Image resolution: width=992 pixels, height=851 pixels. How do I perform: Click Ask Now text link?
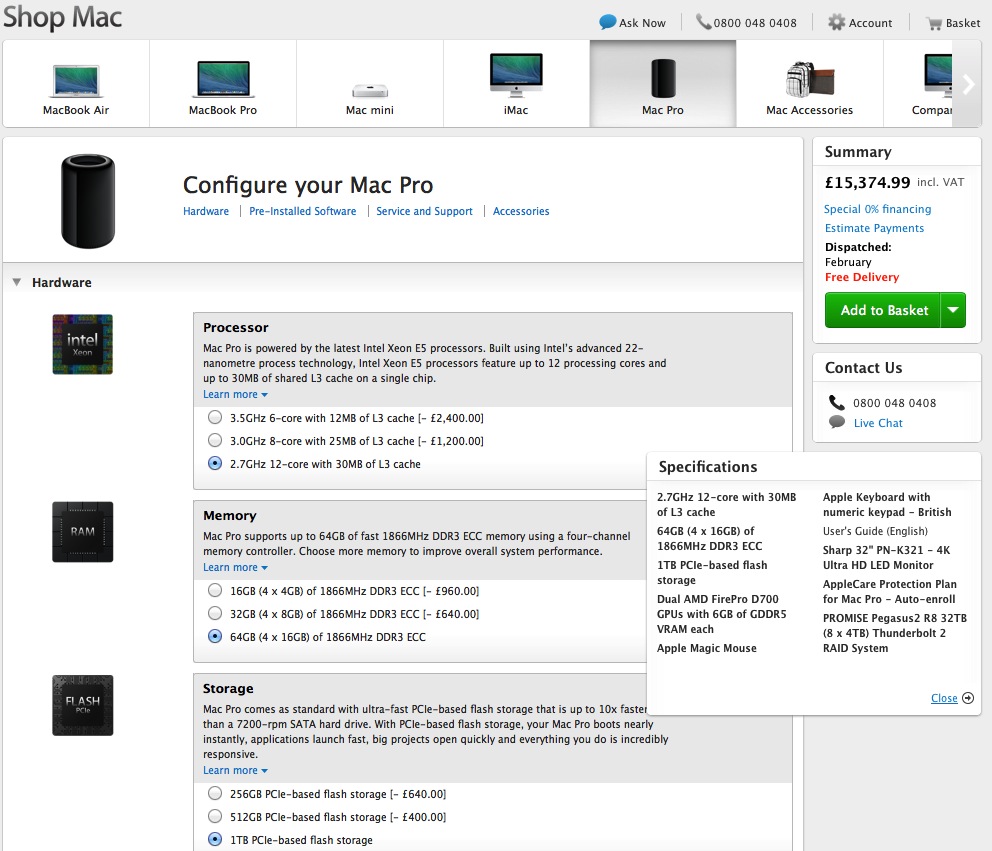[642, 23]
